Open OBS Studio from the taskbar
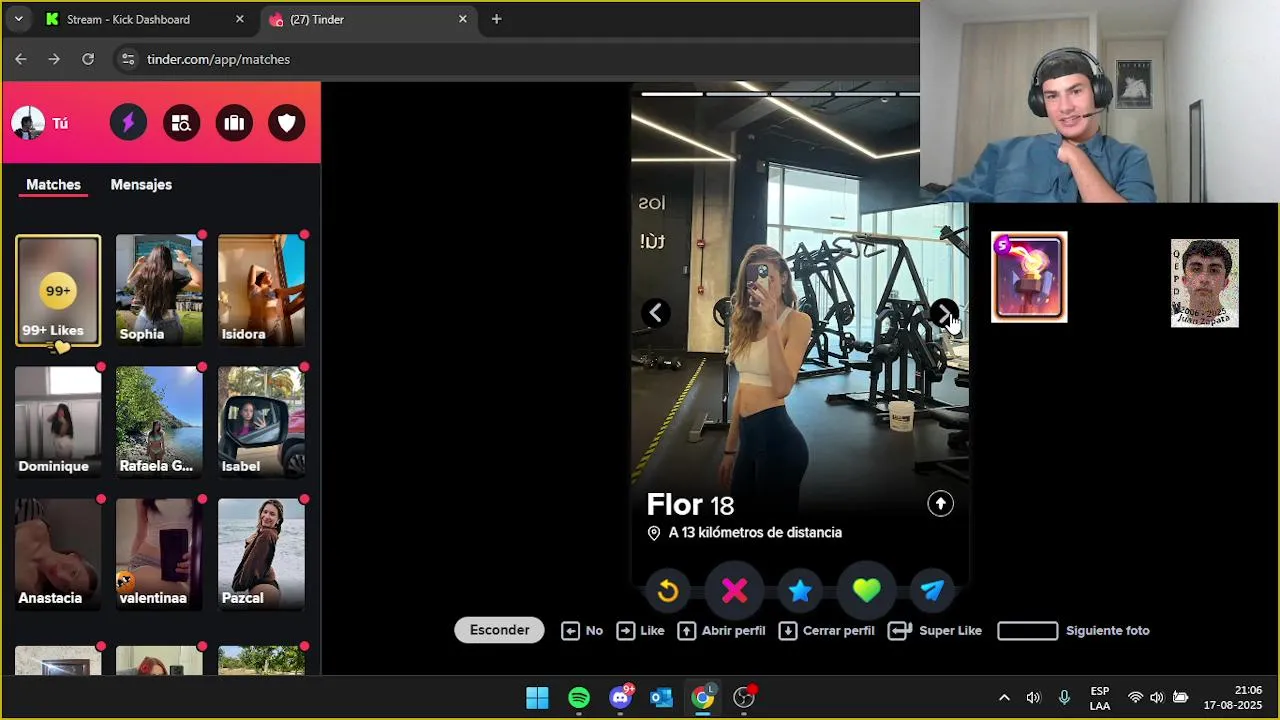The height and width of the screenshot is (720, 1280). pos(744,698)
